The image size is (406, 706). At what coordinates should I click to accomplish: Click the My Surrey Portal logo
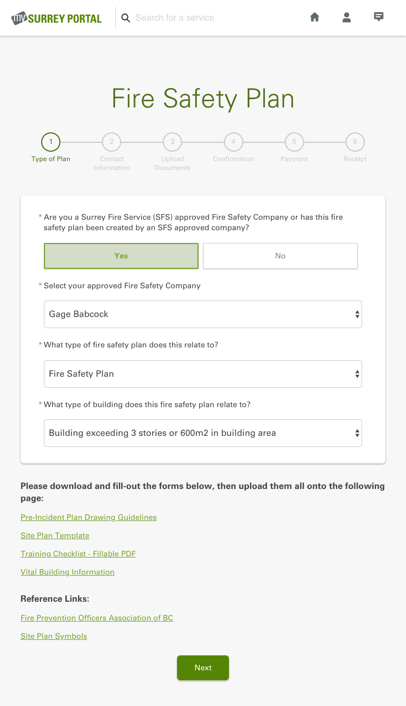(x=56, y=18)
